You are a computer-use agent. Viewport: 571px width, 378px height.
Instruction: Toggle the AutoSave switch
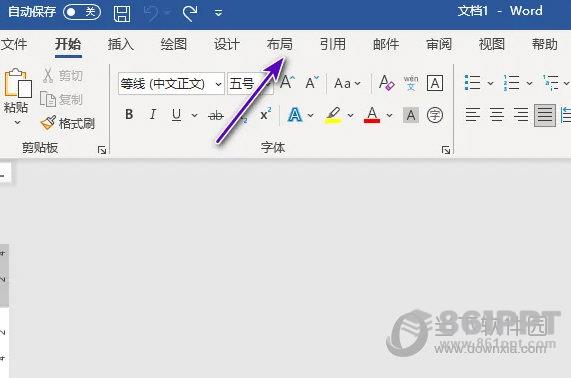[x=82, y=12]
